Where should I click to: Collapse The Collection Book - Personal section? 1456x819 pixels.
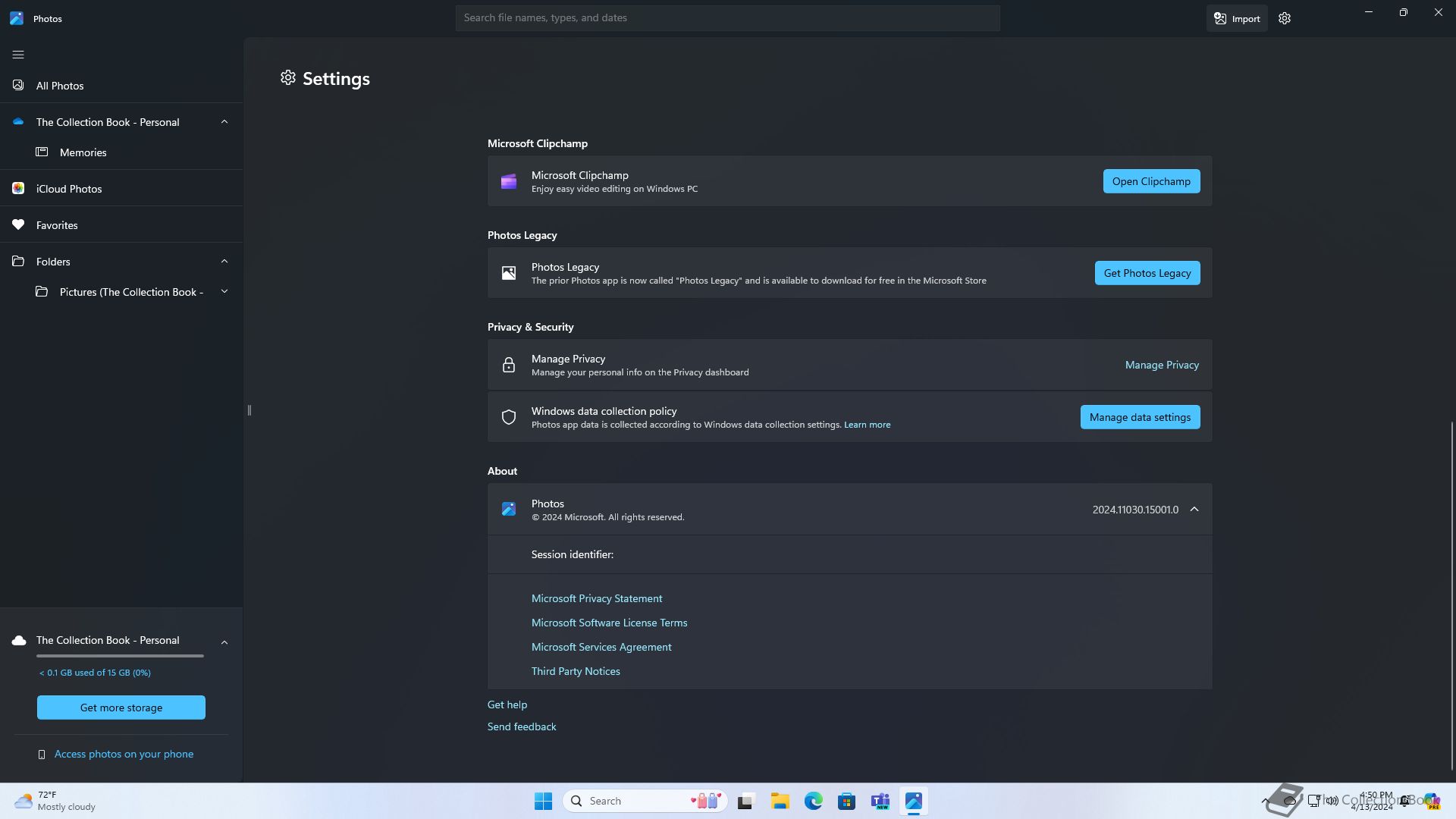224,122
